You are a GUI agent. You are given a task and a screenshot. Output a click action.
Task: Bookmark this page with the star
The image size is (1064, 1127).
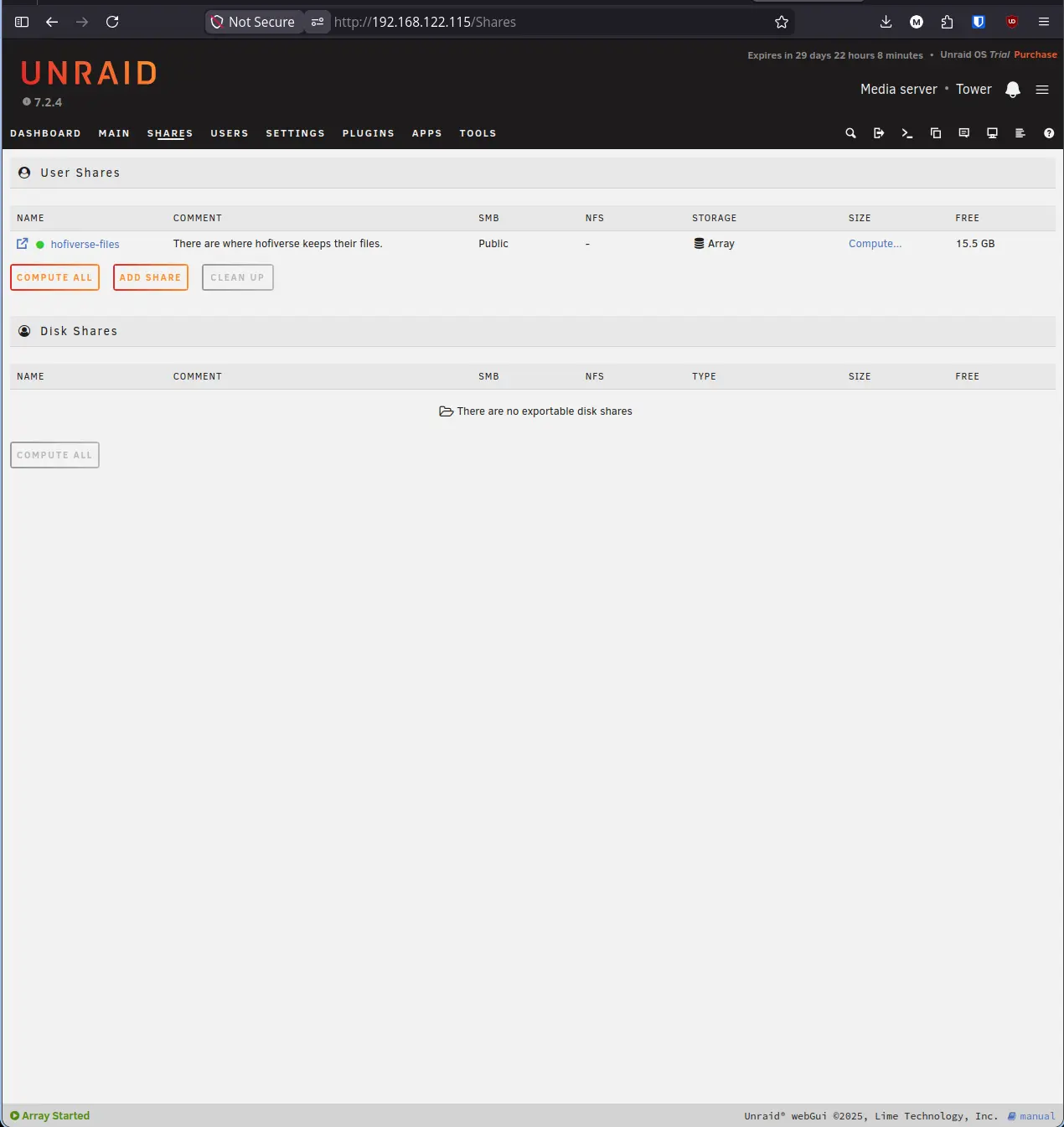click(782, 22)
